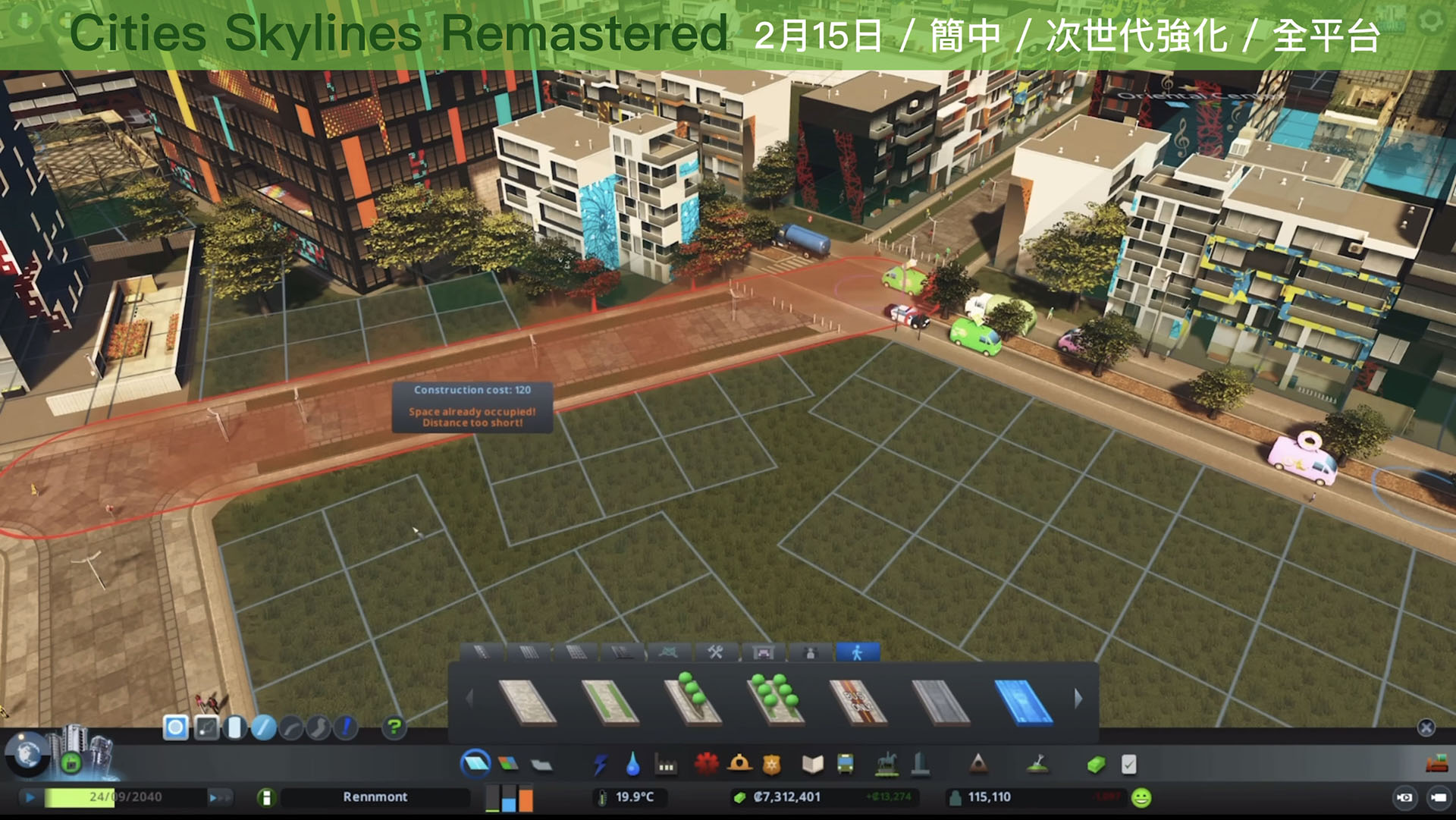Select the pedestrian street with grass strip

610,702
